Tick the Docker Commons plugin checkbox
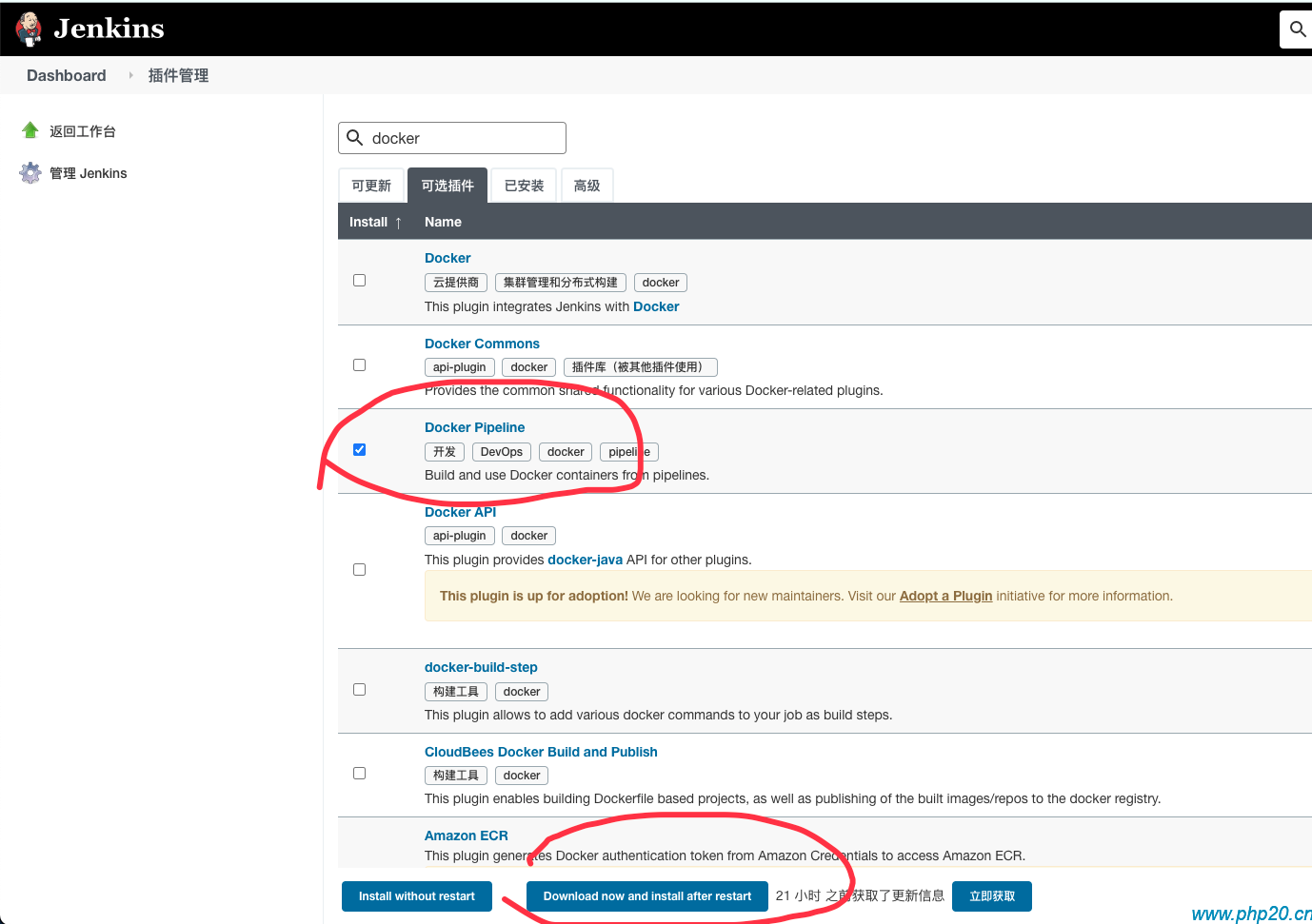Viewport: 1312px width, 924px height. (359, 365)
